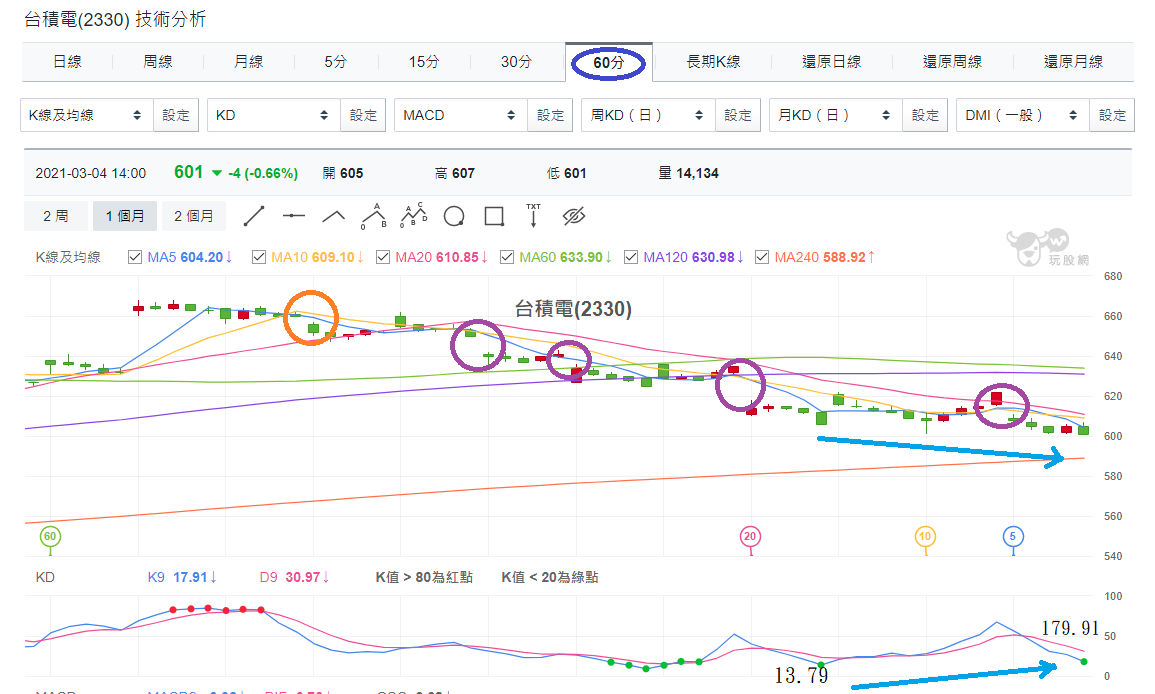The width and height of the screenshot is (1155, 694).
Task: Open the 周KD(日) indicator dropdown
Action: click(x=648, y=115)
